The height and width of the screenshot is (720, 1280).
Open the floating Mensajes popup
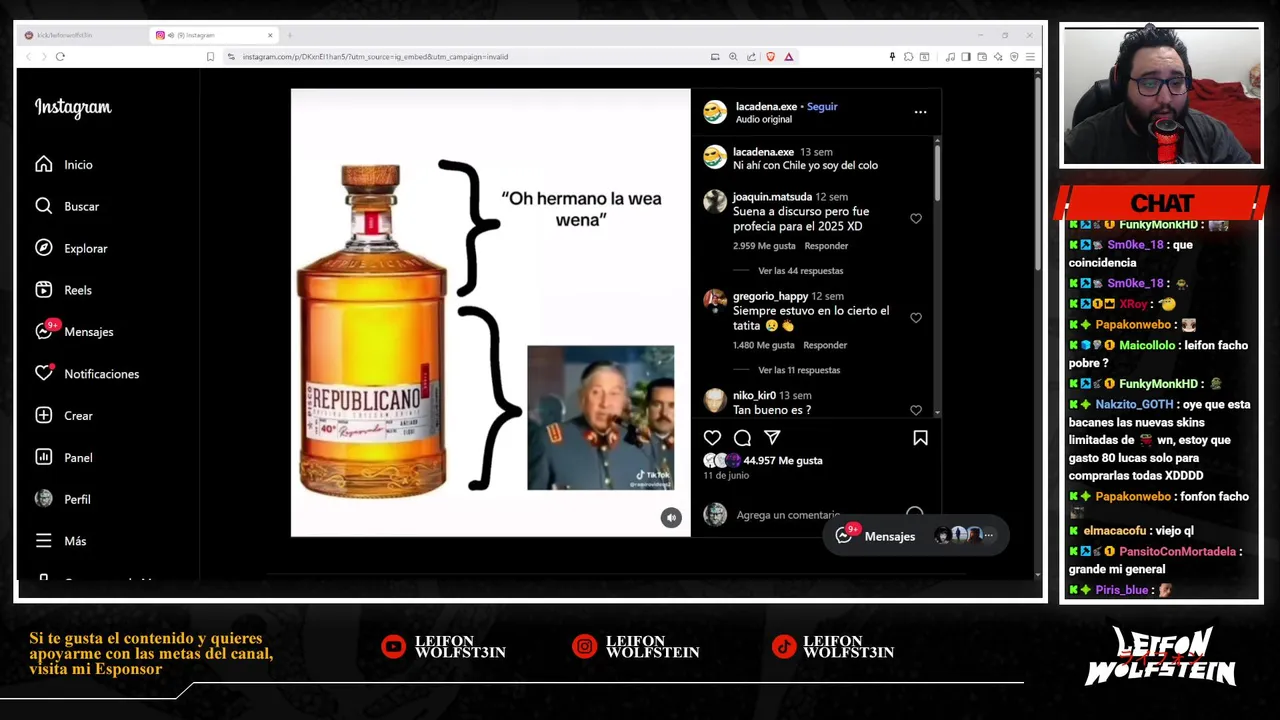click(x=915, y=536)
